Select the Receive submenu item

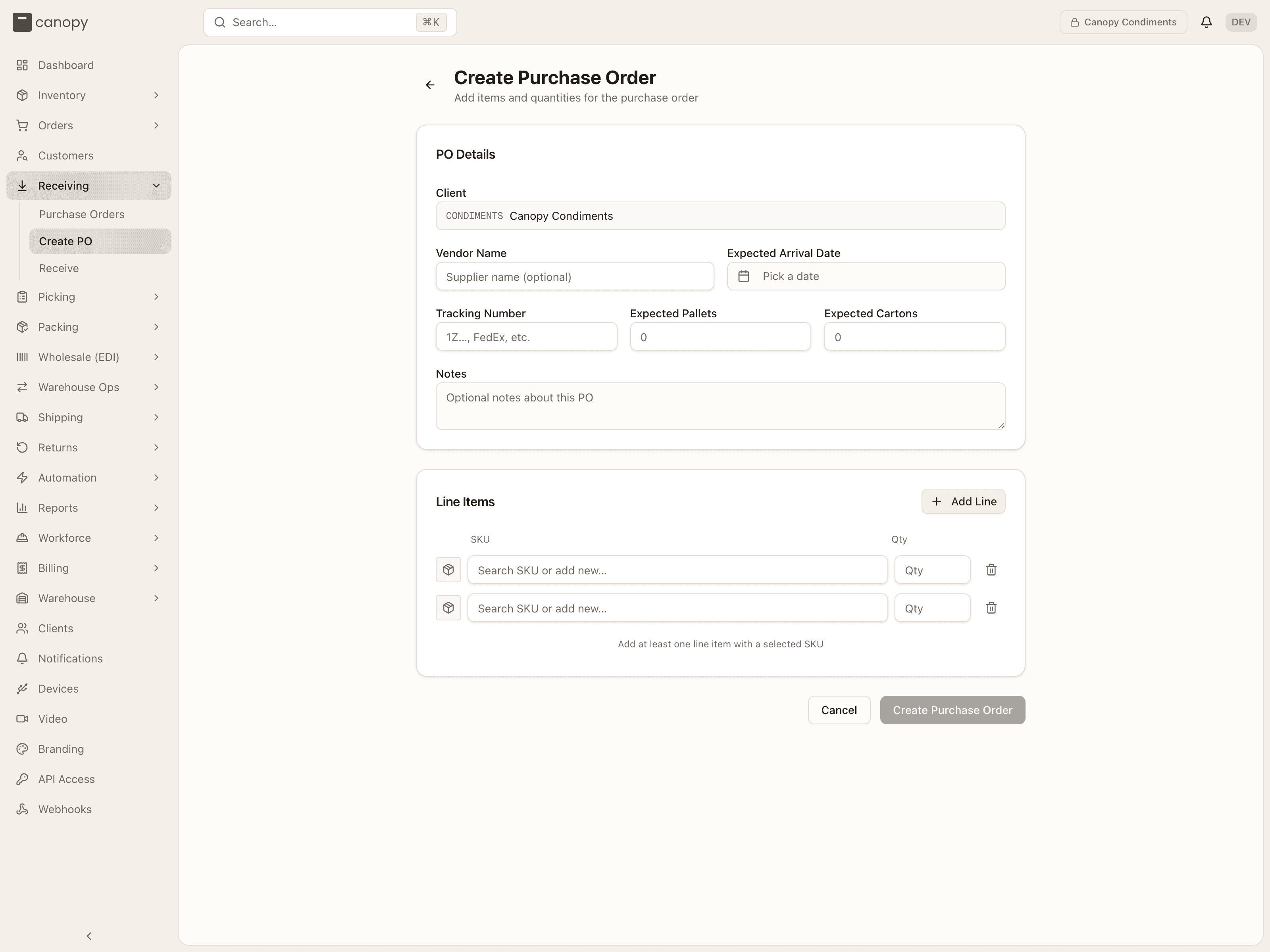pos(100,268)
